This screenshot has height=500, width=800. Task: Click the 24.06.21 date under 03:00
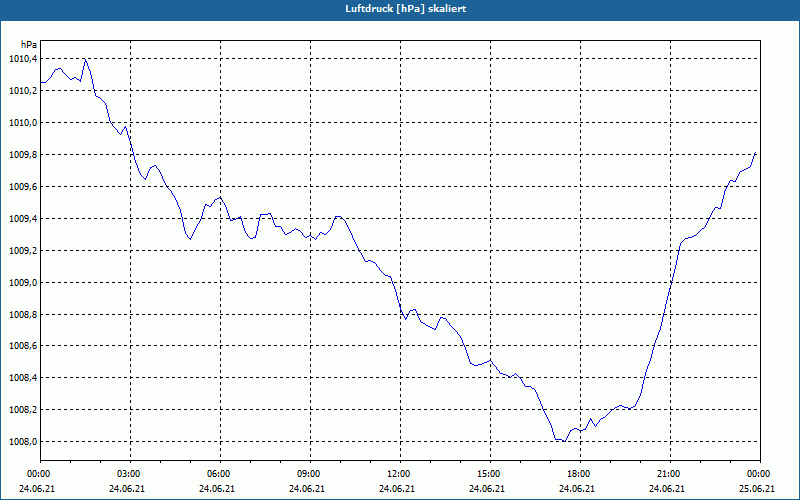[127, 488]
